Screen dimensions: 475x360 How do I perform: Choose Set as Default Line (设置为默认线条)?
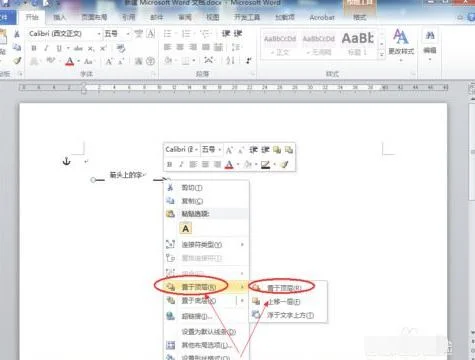coord(207,332)
